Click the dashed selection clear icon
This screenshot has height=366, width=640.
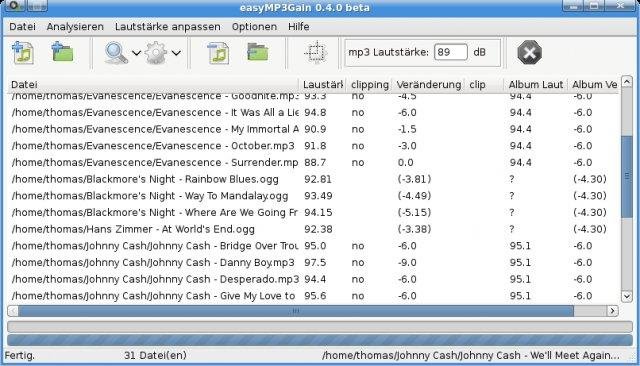(x=316, y=52)
